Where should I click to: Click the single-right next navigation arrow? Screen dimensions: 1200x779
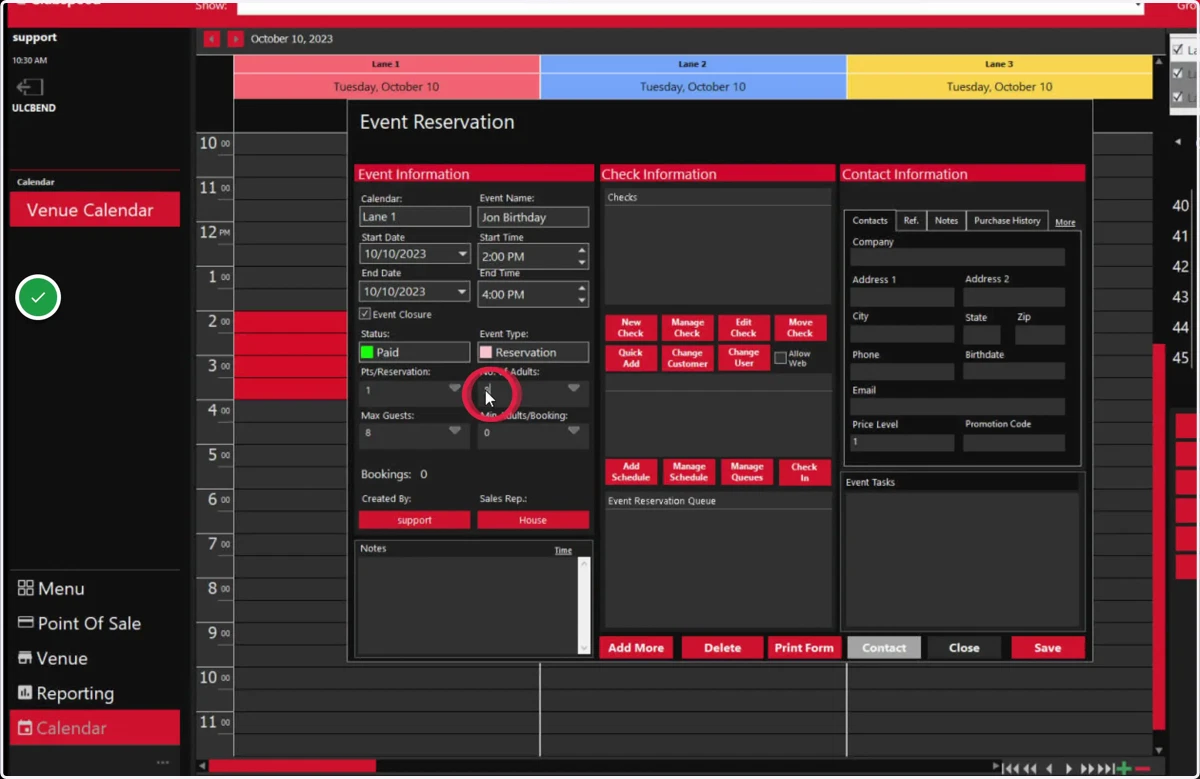point(1068,769)
